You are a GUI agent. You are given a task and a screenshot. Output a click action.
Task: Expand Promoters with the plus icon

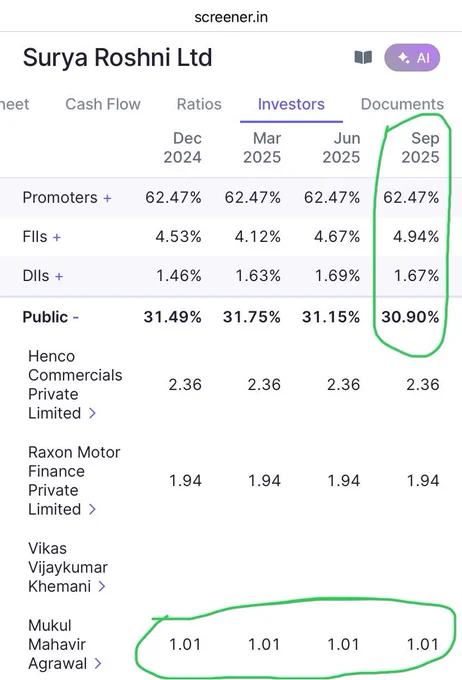click(x=107, y=198)
